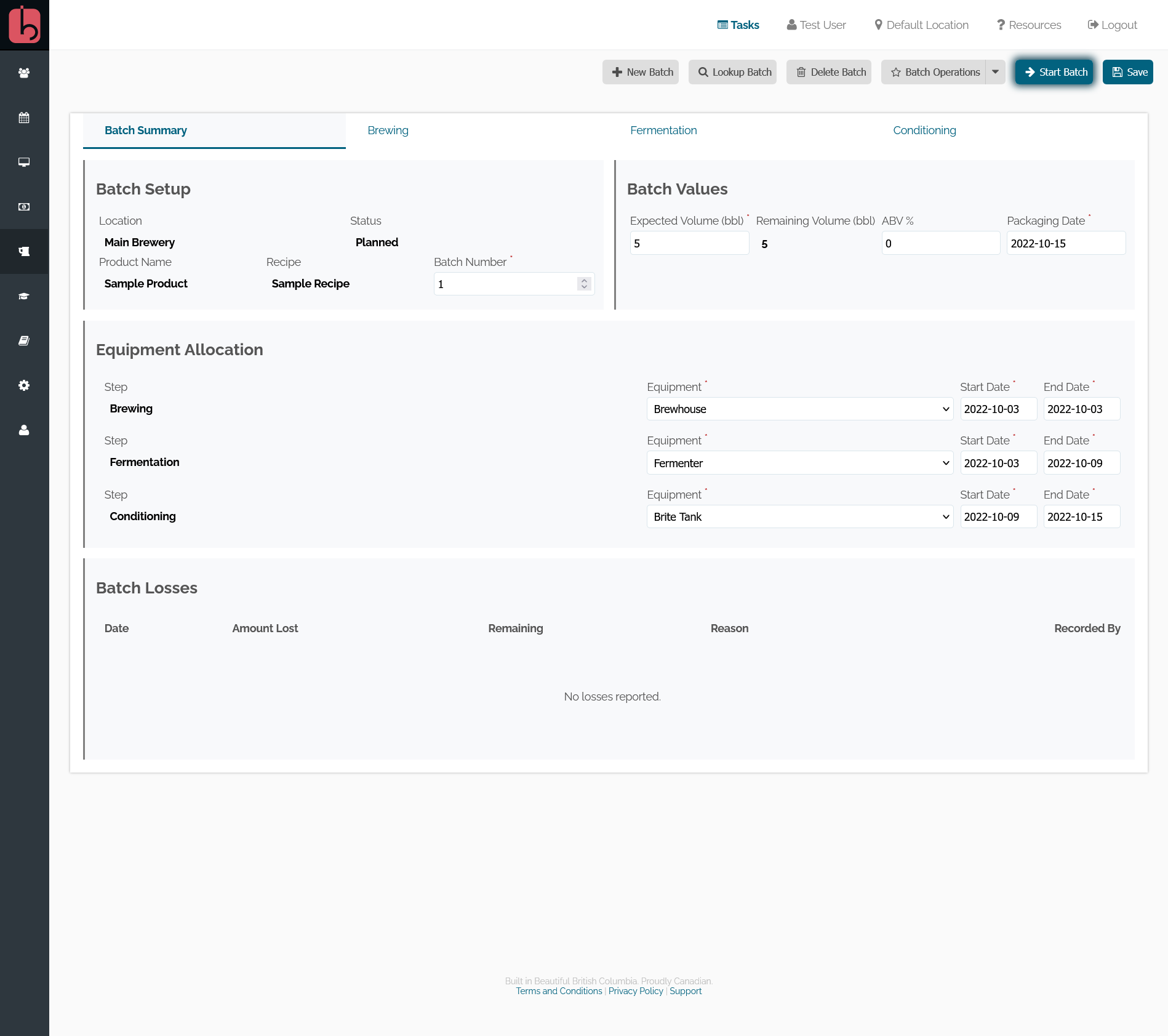Click the Batch Number spinner arrows
Image resolution: width=1168 pixels, height=1036 pixels.
click(584, 284)
